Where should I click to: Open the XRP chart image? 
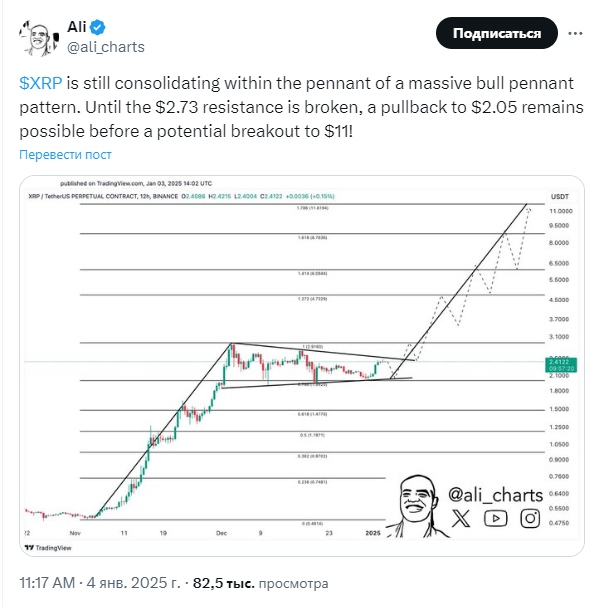(x=302, y=366)
